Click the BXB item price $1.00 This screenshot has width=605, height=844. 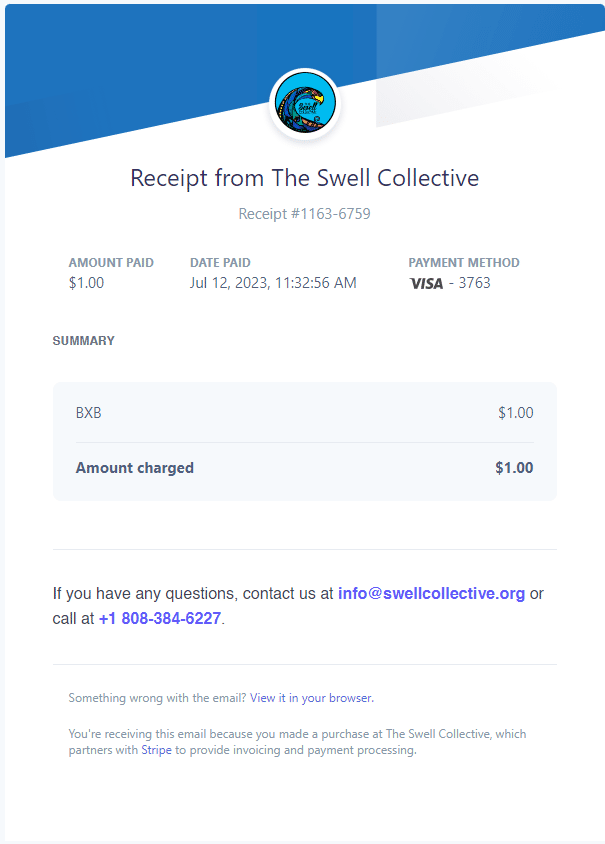[x=515, y=412]
